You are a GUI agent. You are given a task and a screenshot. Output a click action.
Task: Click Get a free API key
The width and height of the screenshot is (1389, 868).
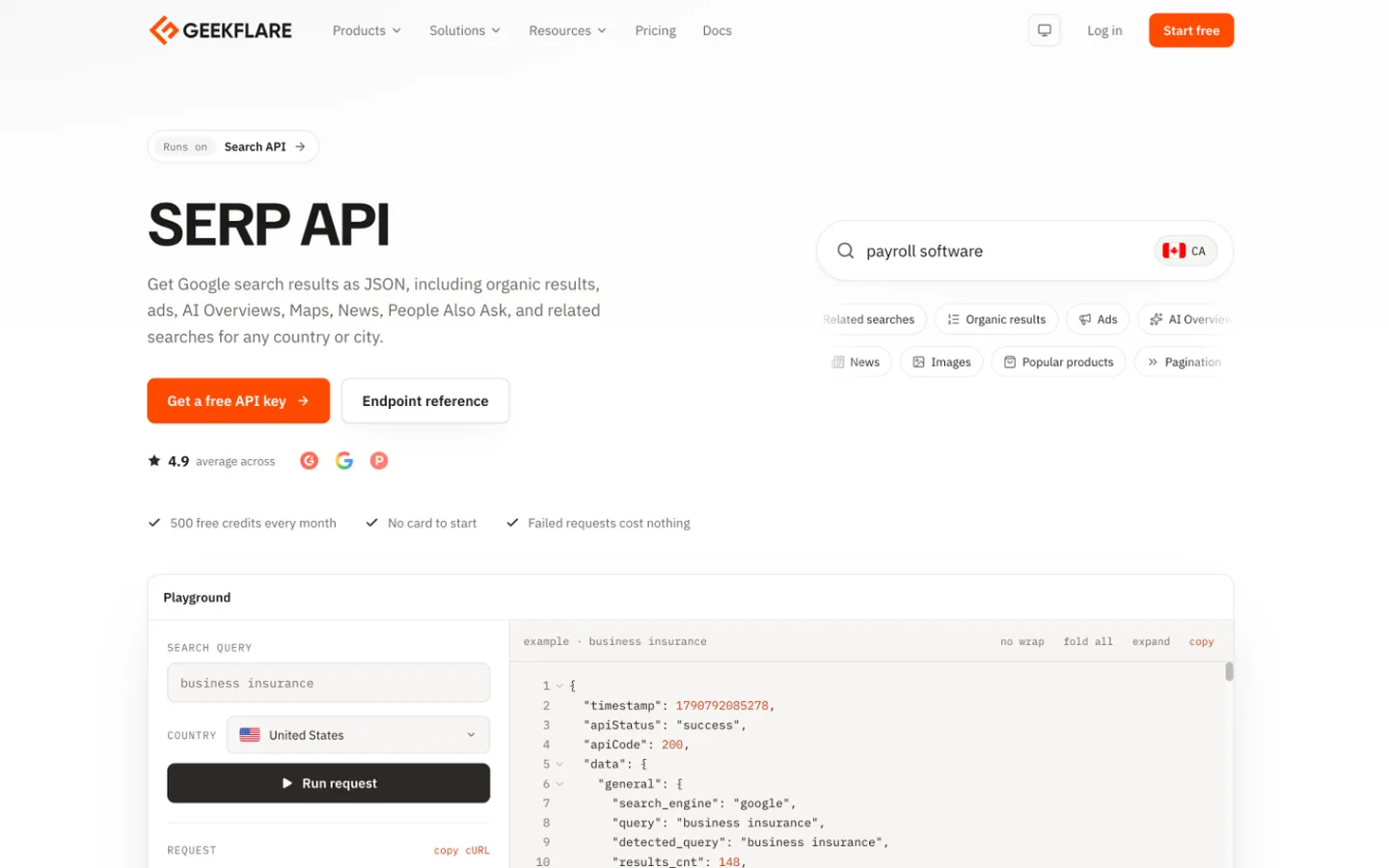(x=238, y=401)
